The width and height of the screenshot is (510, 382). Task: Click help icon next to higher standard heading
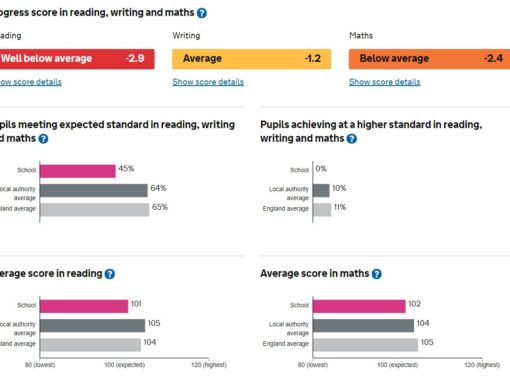[352, 139]
